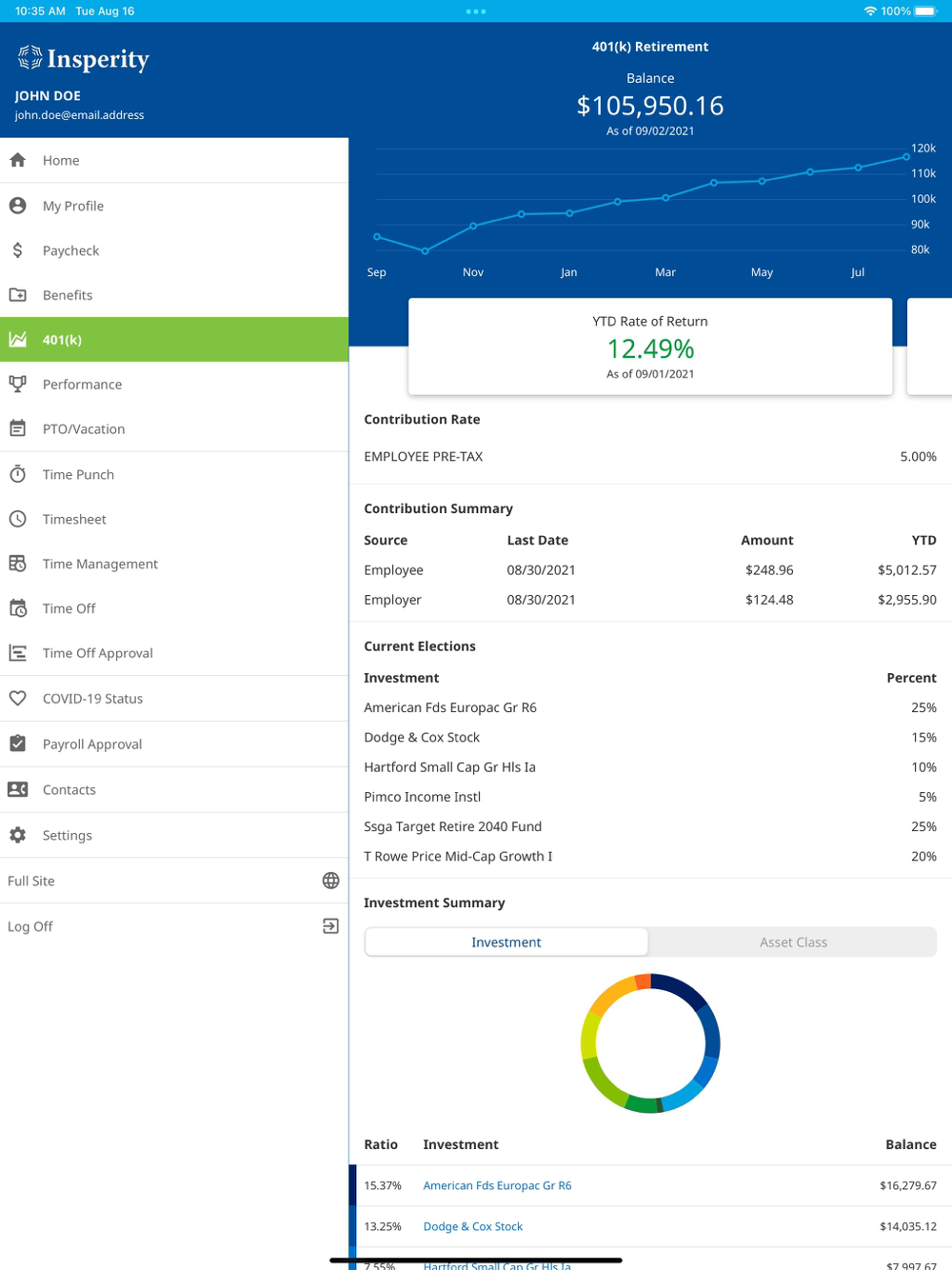952x1270 pixels.
Task: Click the 13.25% ratio cell
Action: tap(383, 1226)
